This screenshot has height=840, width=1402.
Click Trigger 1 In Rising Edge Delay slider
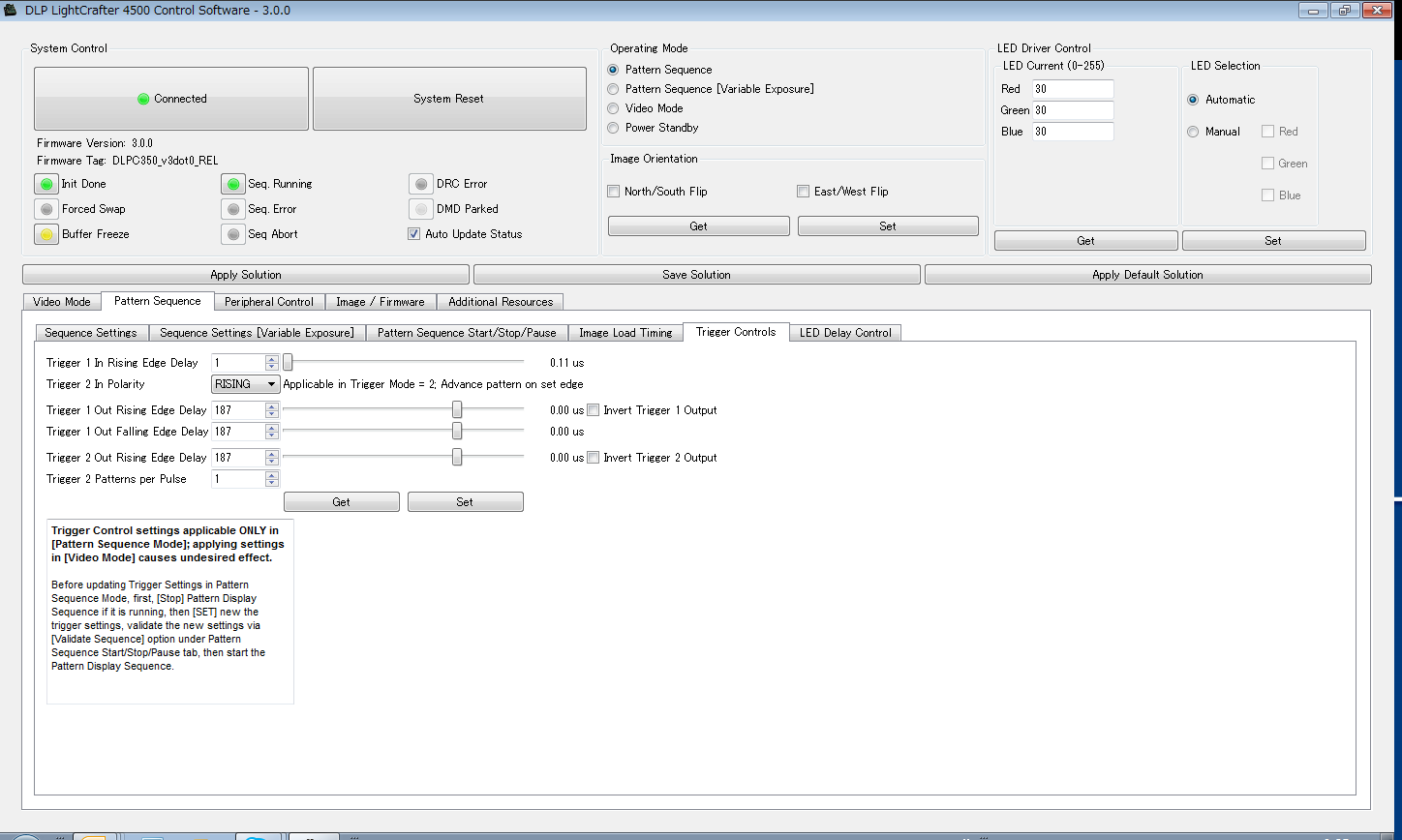click(403, 363)
